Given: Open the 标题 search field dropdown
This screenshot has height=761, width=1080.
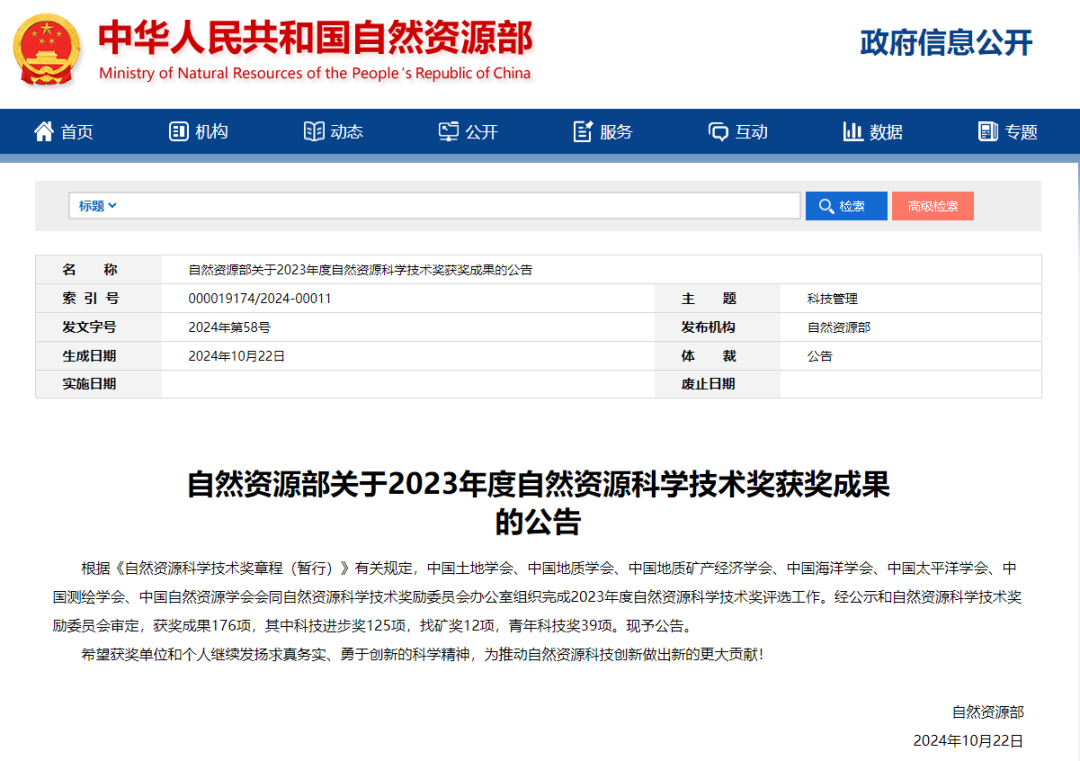Looking at the screenshot, I should (98, 206).
